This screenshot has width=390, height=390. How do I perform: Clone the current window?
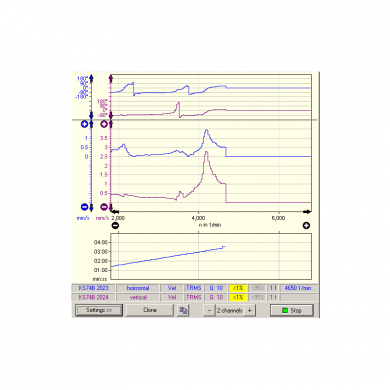(x=150, y=310)
